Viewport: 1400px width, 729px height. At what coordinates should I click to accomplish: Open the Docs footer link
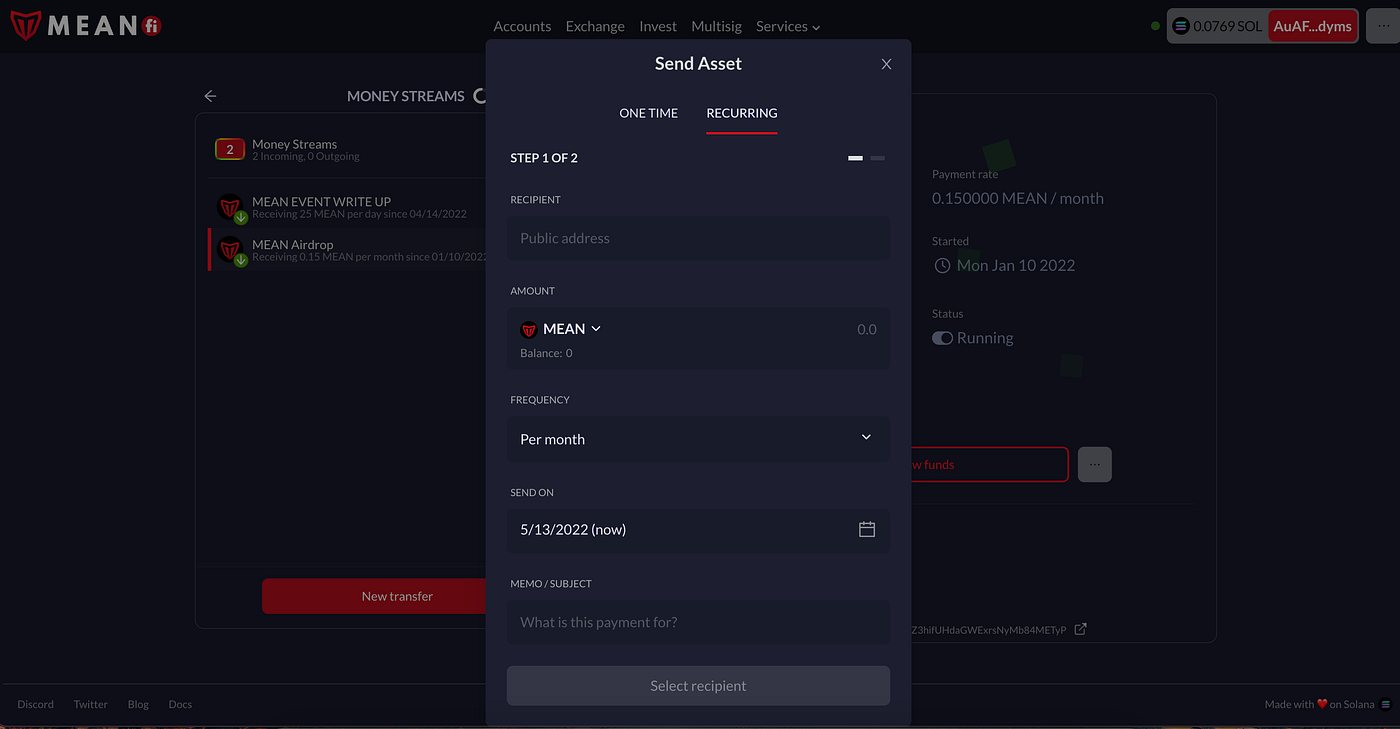tap(180, 704)
